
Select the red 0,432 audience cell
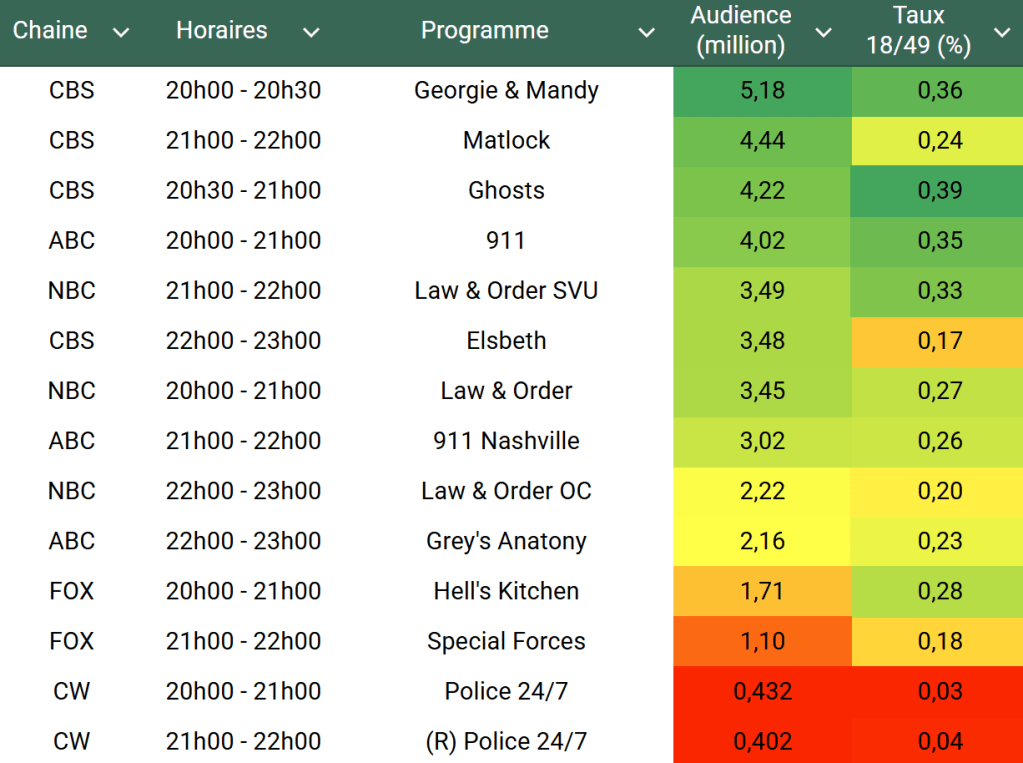pos(762,691)
